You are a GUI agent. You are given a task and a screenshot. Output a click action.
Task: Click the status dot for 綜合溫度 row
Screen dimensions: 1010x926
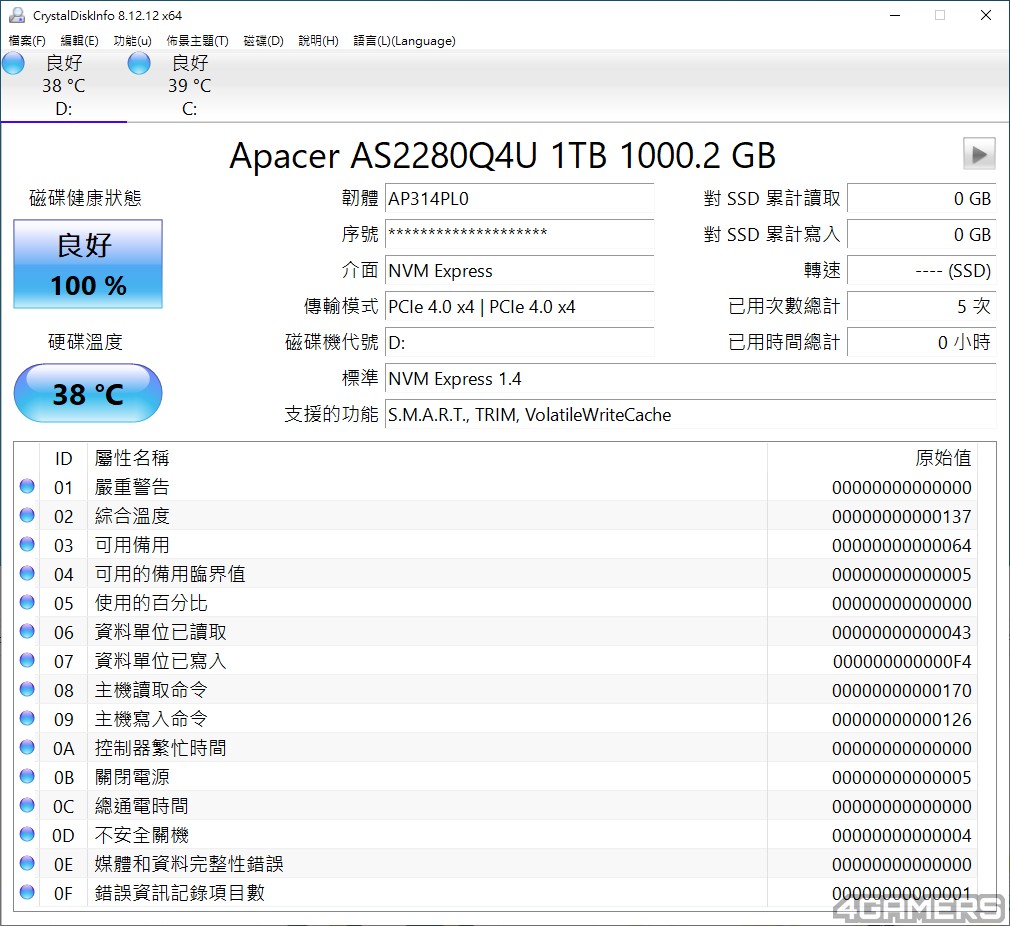27,515
